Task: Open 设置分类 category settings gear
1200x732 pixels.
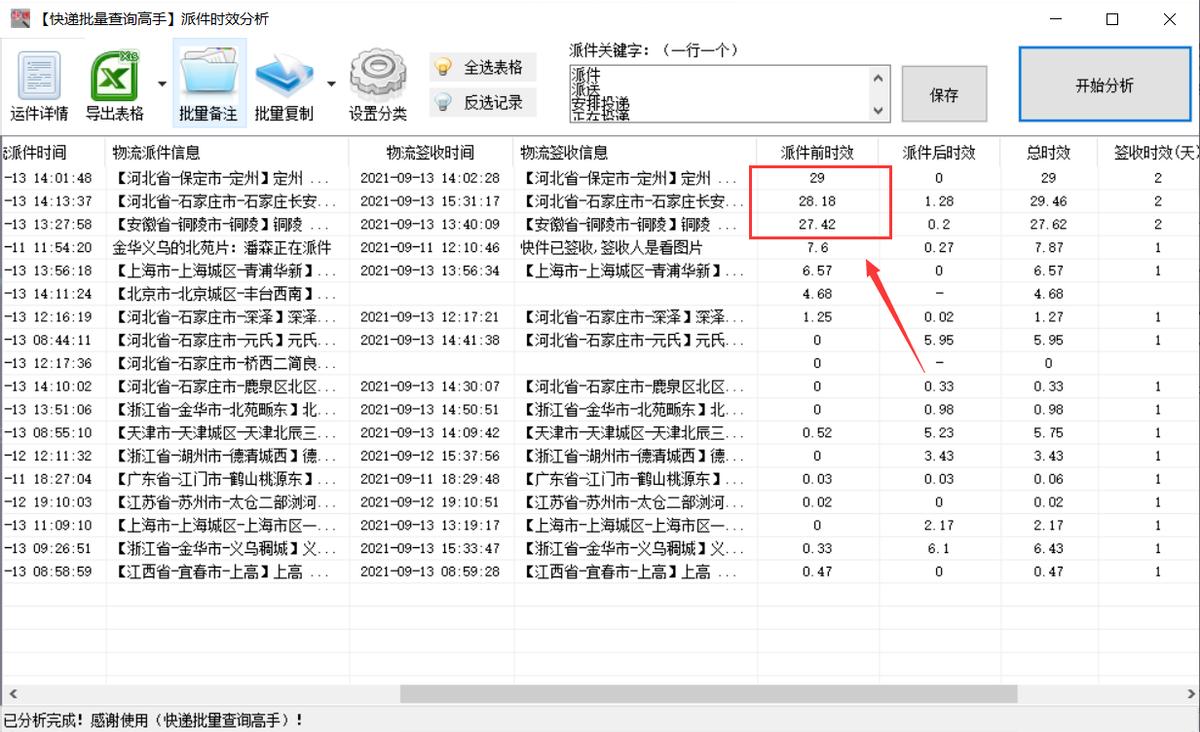Action: coord(378,80)
